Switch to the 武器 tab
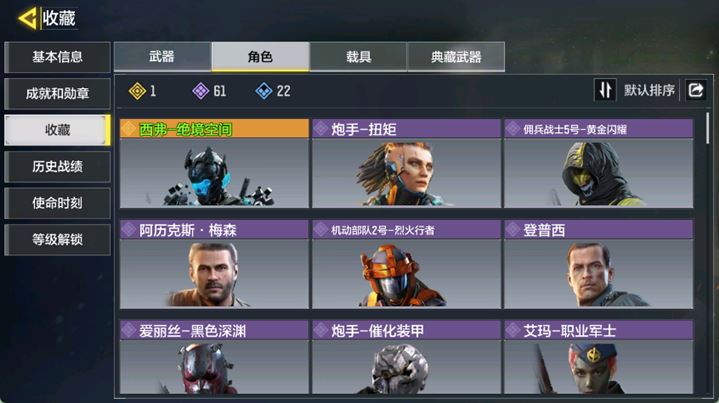This screenshot has width=719, height=403. (x=162, y=57)
